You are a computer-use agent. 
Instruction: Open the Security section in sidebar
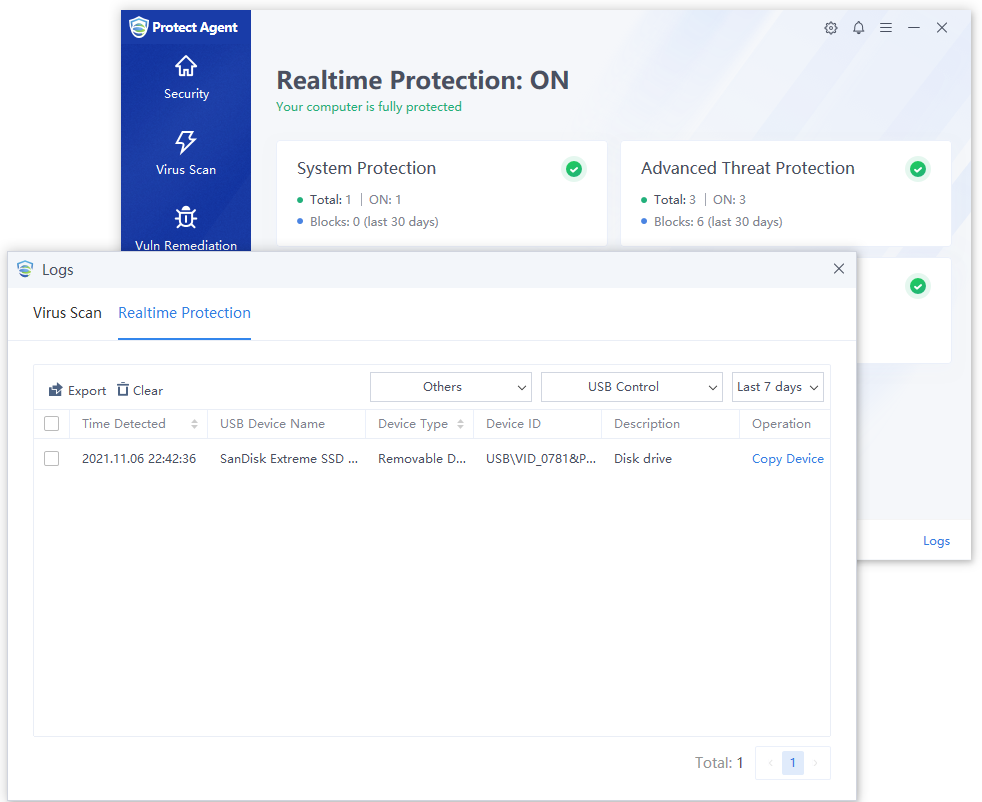point(186,78)
